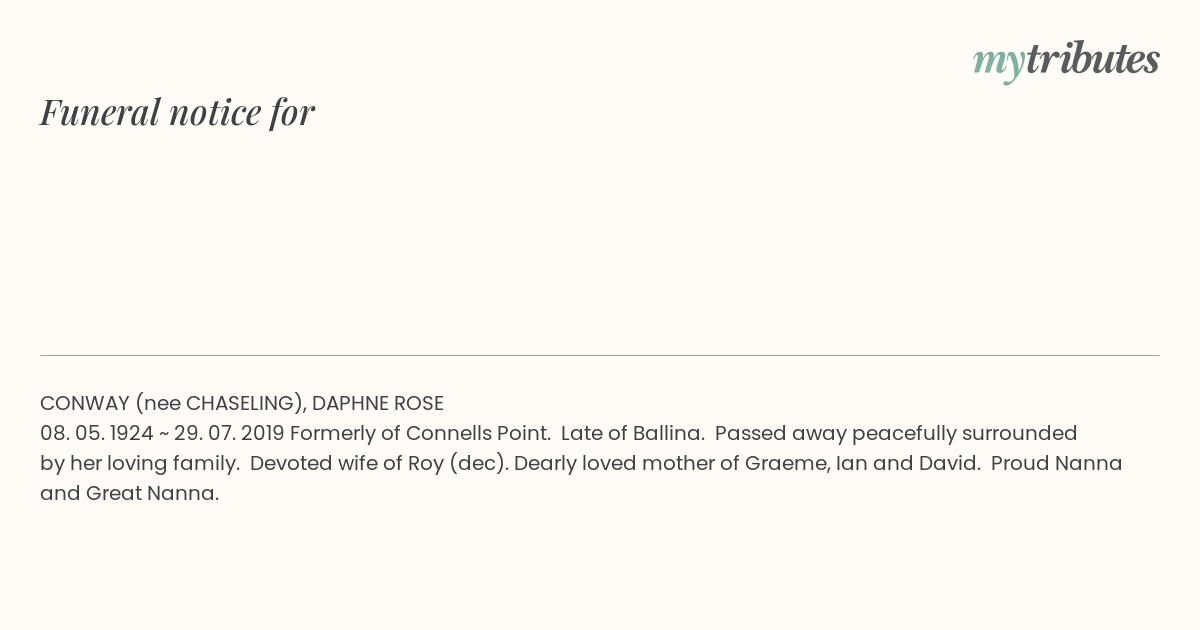Select the grey "tributes" part of logo
Viewport: 1200px width, 630px height.
pyautogui.click(x=1093, y=58)
